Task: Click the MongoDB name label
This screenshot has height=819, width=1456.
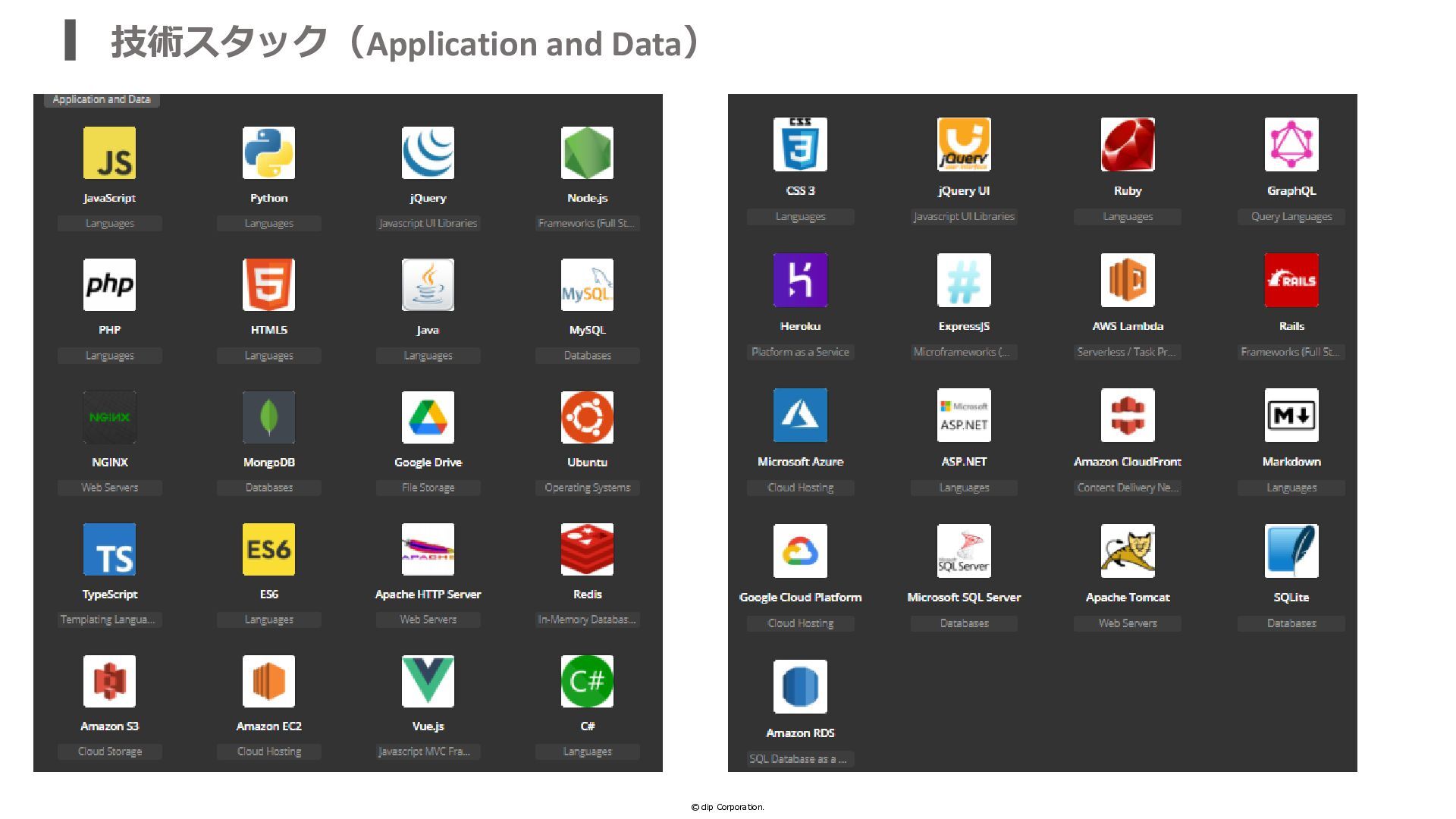Action: 268,462
